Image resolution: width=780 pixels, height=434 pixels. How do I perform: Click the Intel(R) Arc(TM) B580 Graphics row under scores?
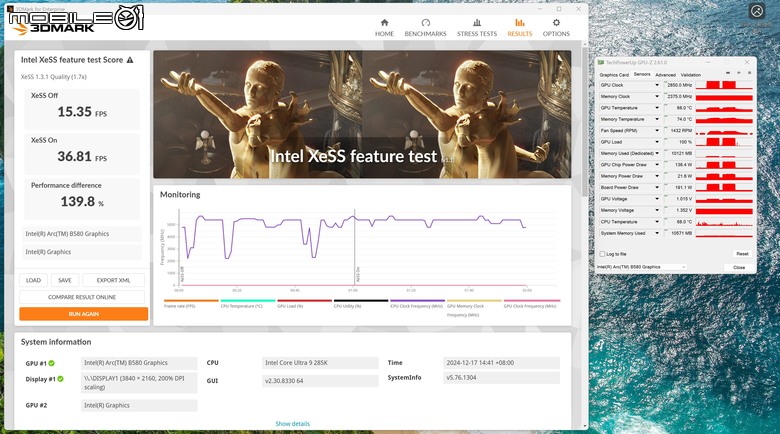pyautogui.click(x=83, y=234)
